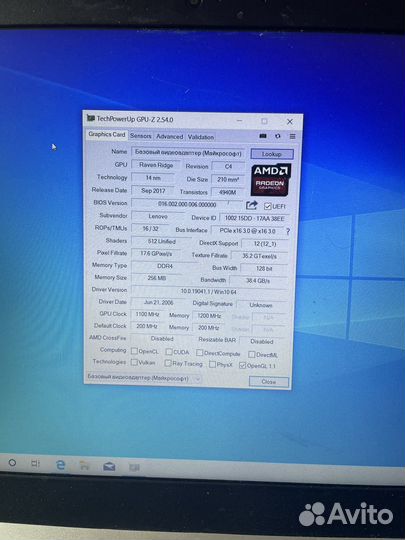Open File Explorer from the taskbar
Screen dimensions: 405x540
pyautogui.click(x=84, y=466)
